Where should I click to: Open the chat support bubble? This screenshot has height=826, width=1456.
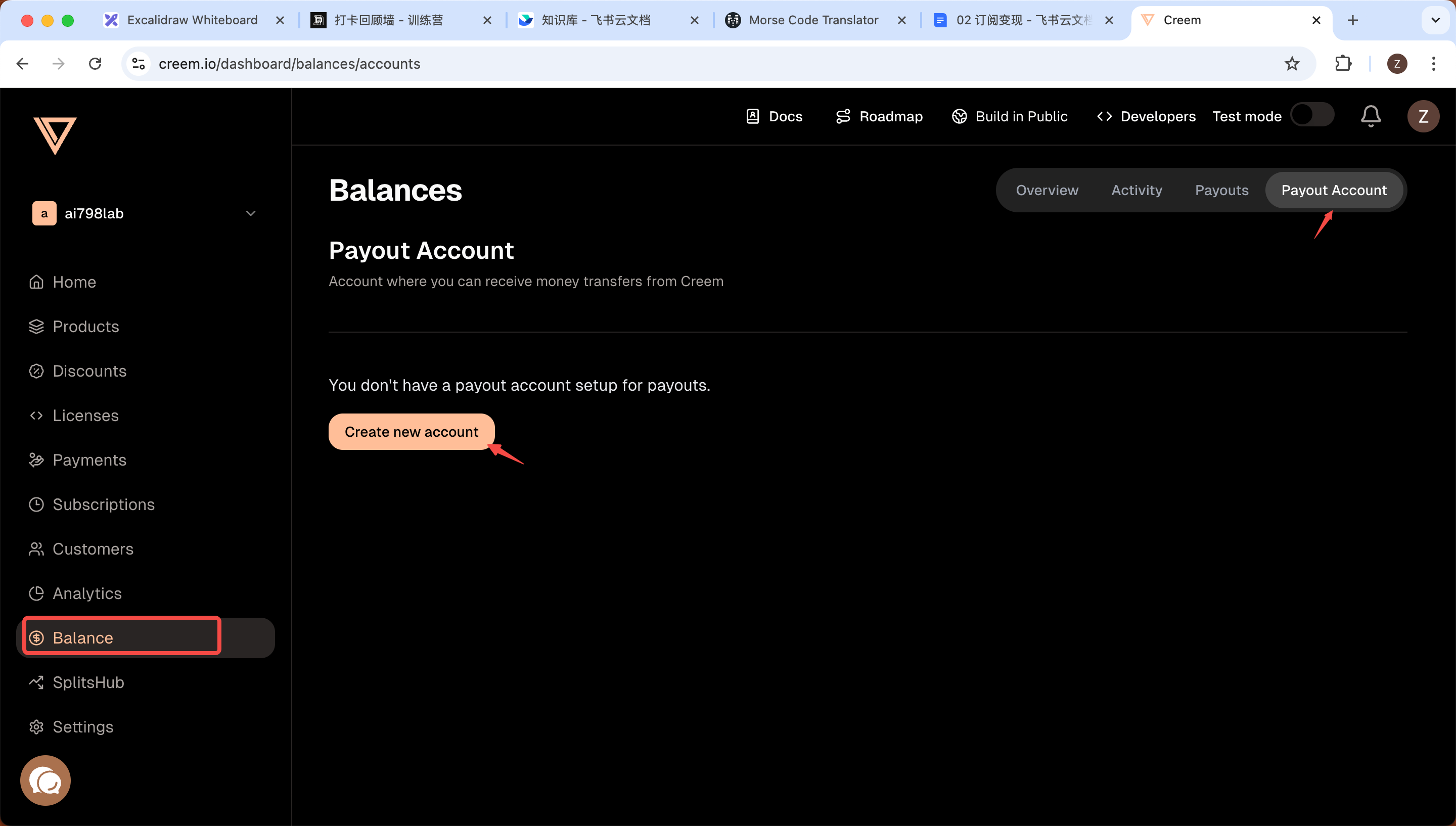(x=45, y=781)
